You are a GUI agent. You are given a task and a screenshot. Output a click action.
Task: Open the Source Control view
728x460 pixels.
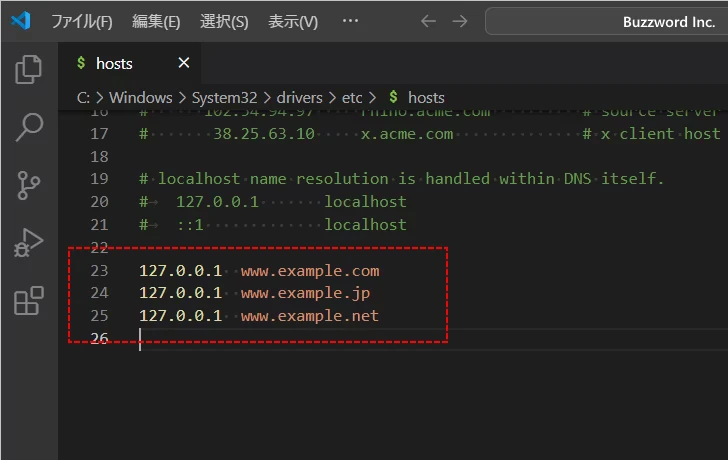point(29,185)
